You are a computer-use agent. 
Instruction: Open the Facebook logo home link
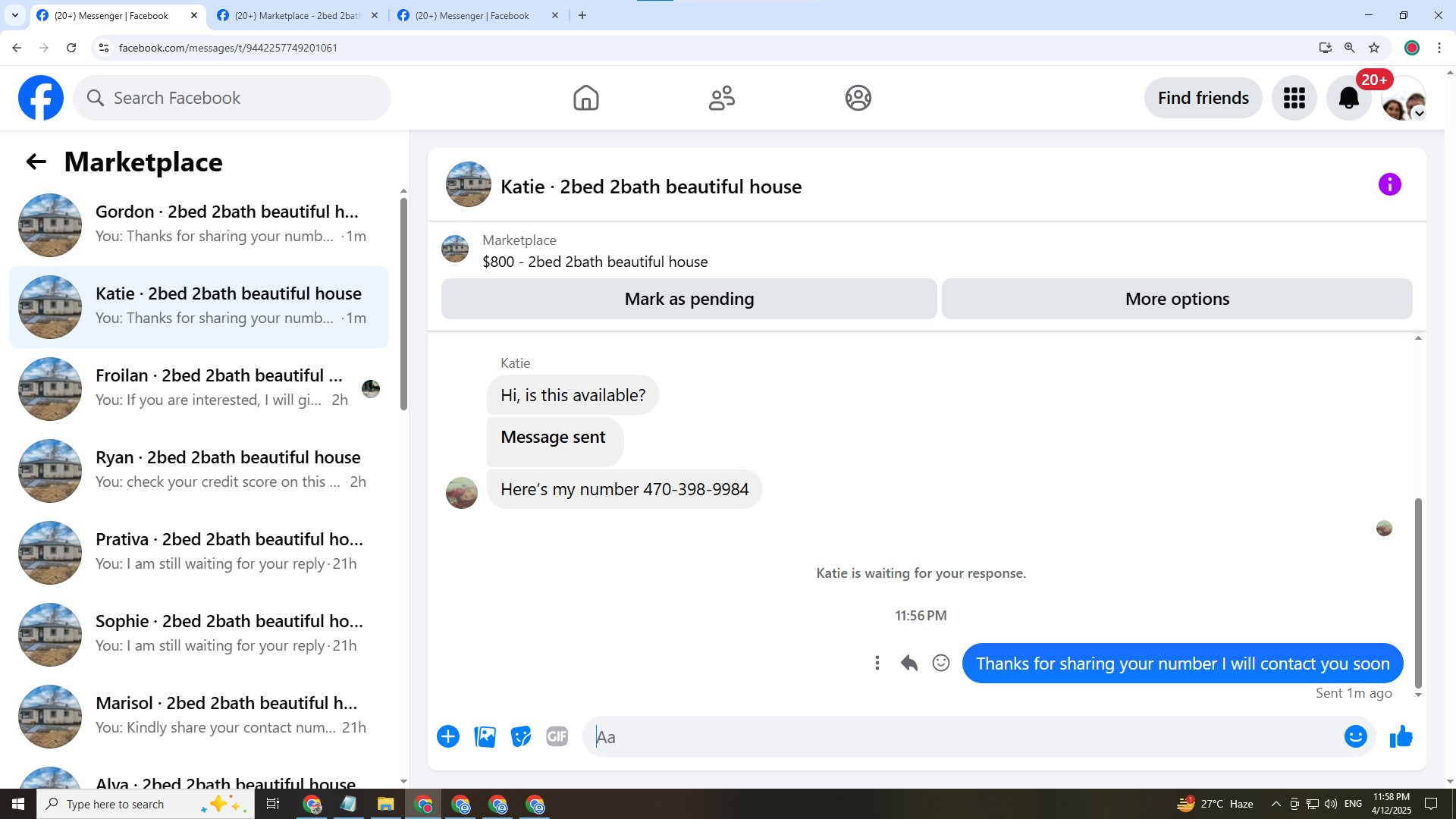click(41, 98)
